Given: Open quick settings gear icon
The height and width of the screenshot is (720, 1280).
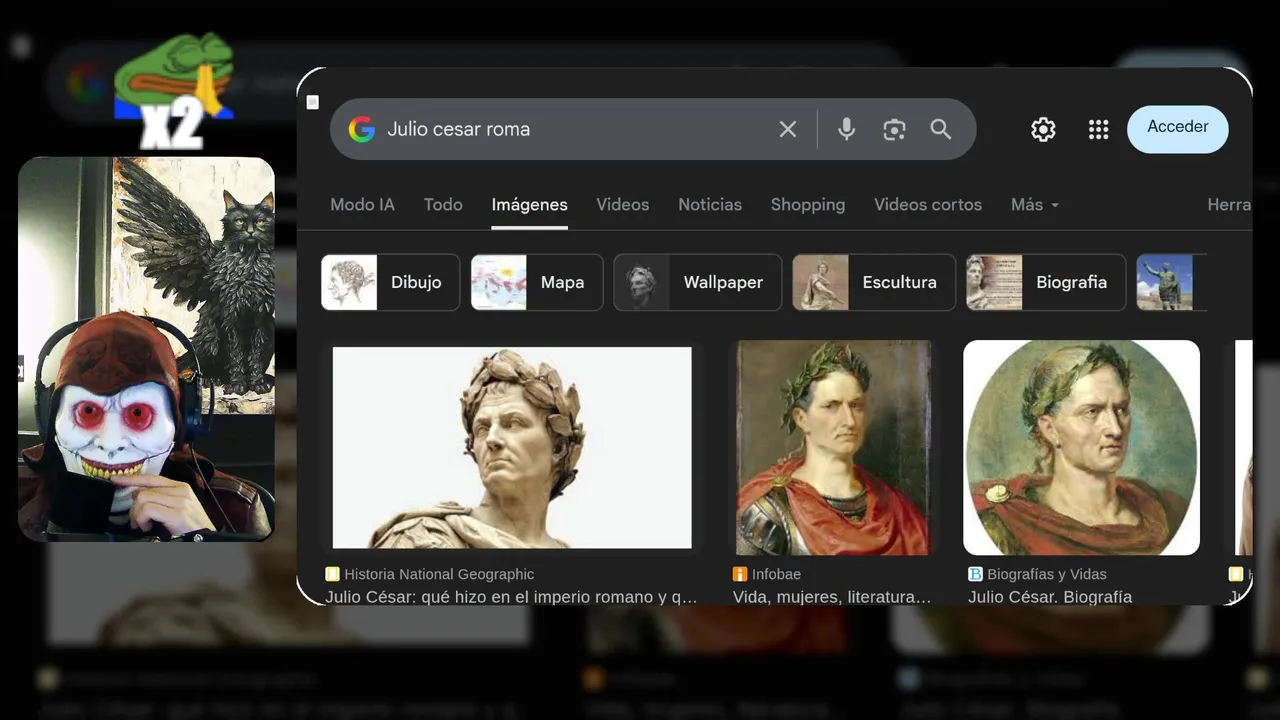Looking at the screenshot, I should [x=1043, y=130].
